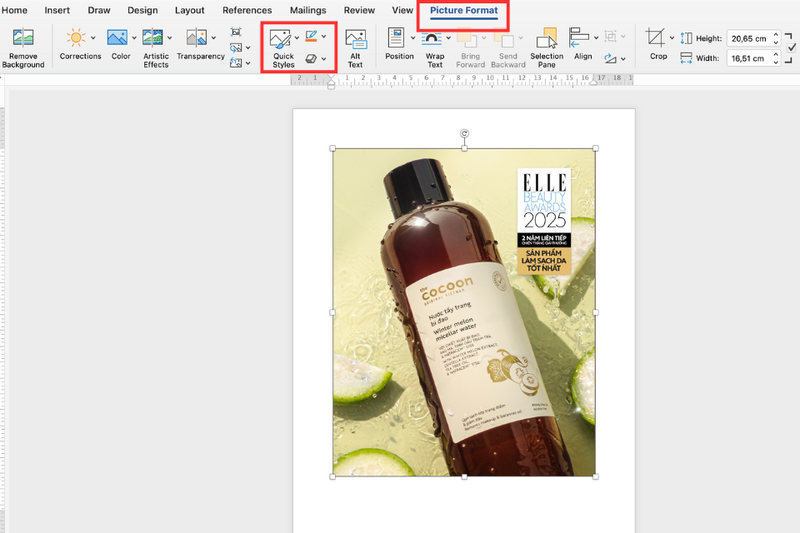Open the Align dropdown arrow
800x533 pixels.
click(597, 38)
